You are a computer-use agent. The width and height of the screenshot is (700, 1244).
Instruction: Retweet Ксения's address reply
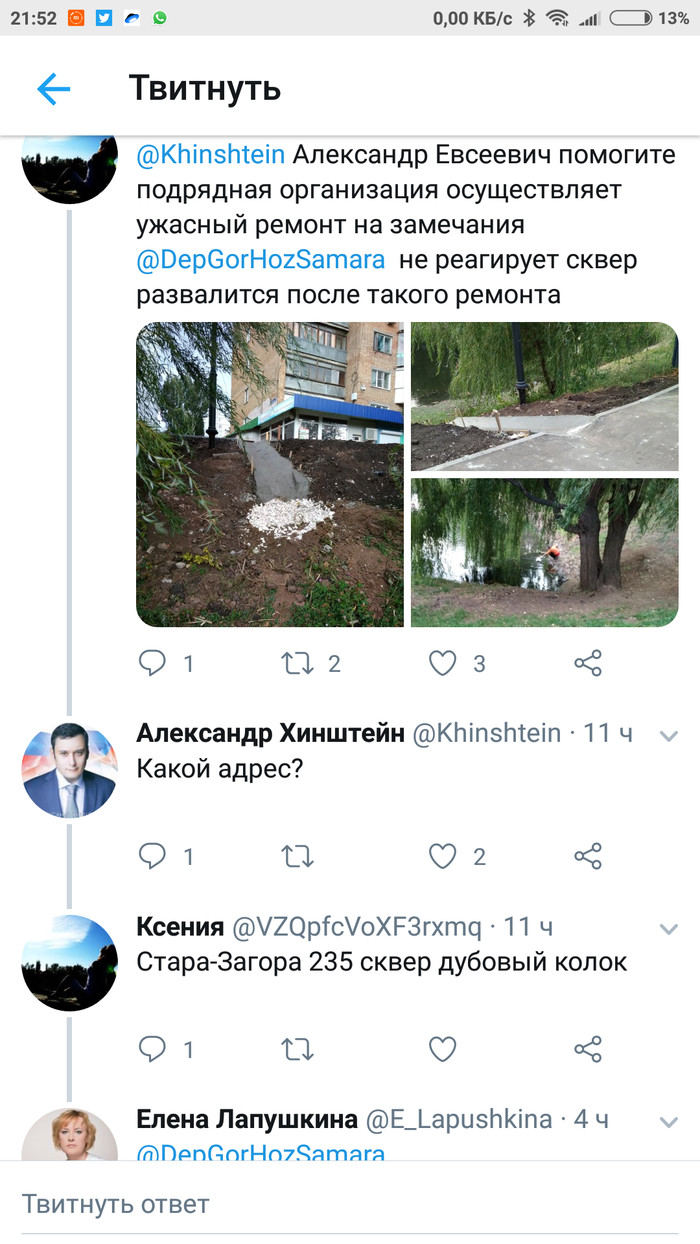[x=297, y=1049]
